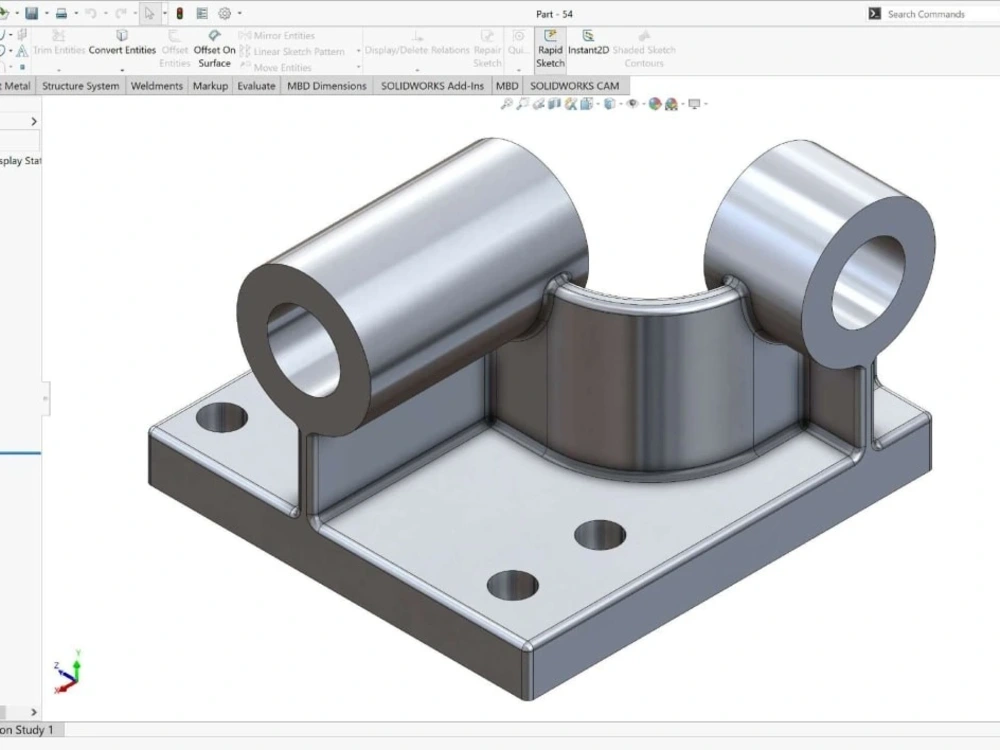Click the Shaded Sketch Contours icon
Screen dimensions: 1000x750
click(643, 49)
